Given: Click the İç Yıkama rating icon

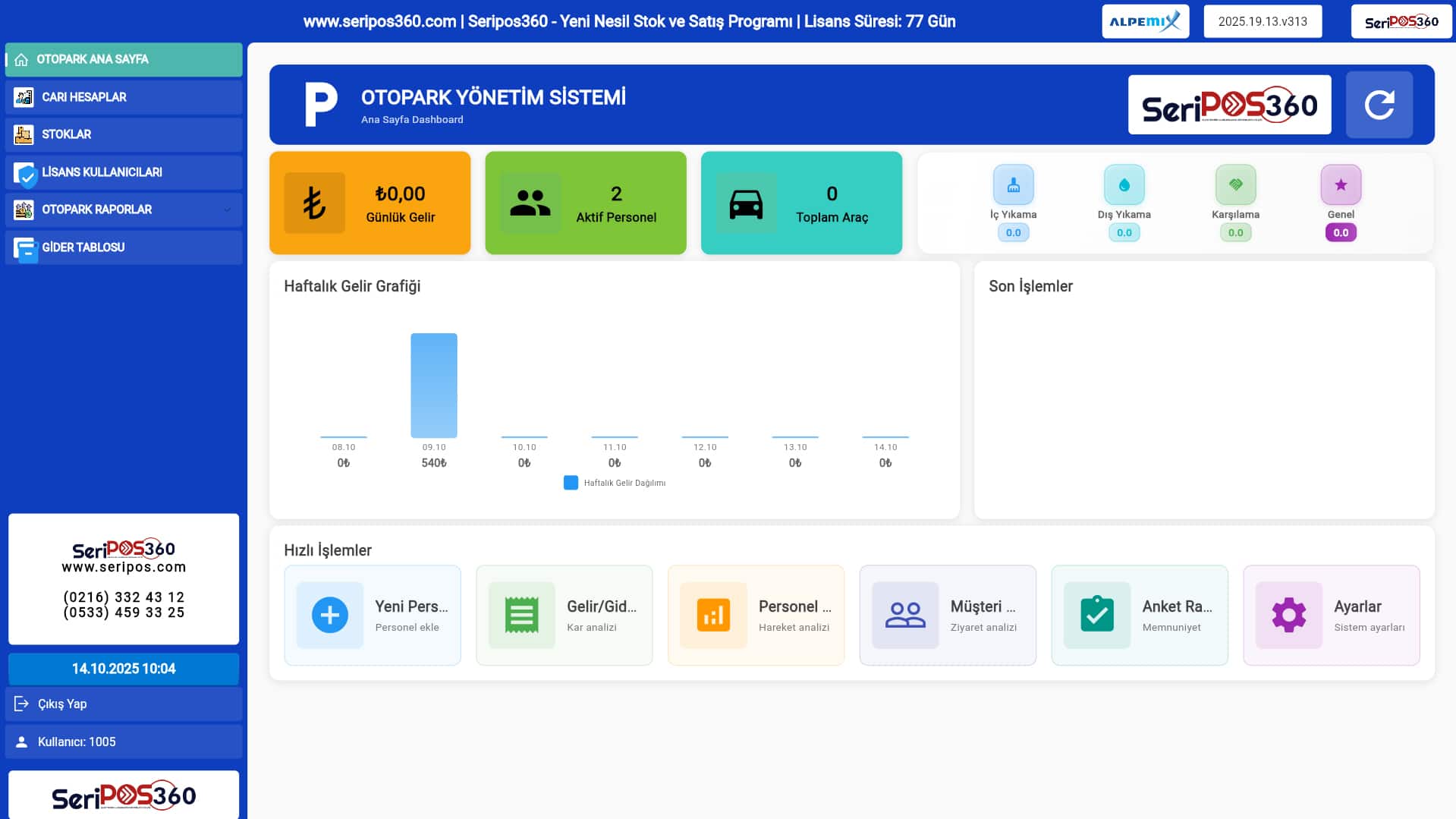Looking at the screenshot, I should 1013,184.
